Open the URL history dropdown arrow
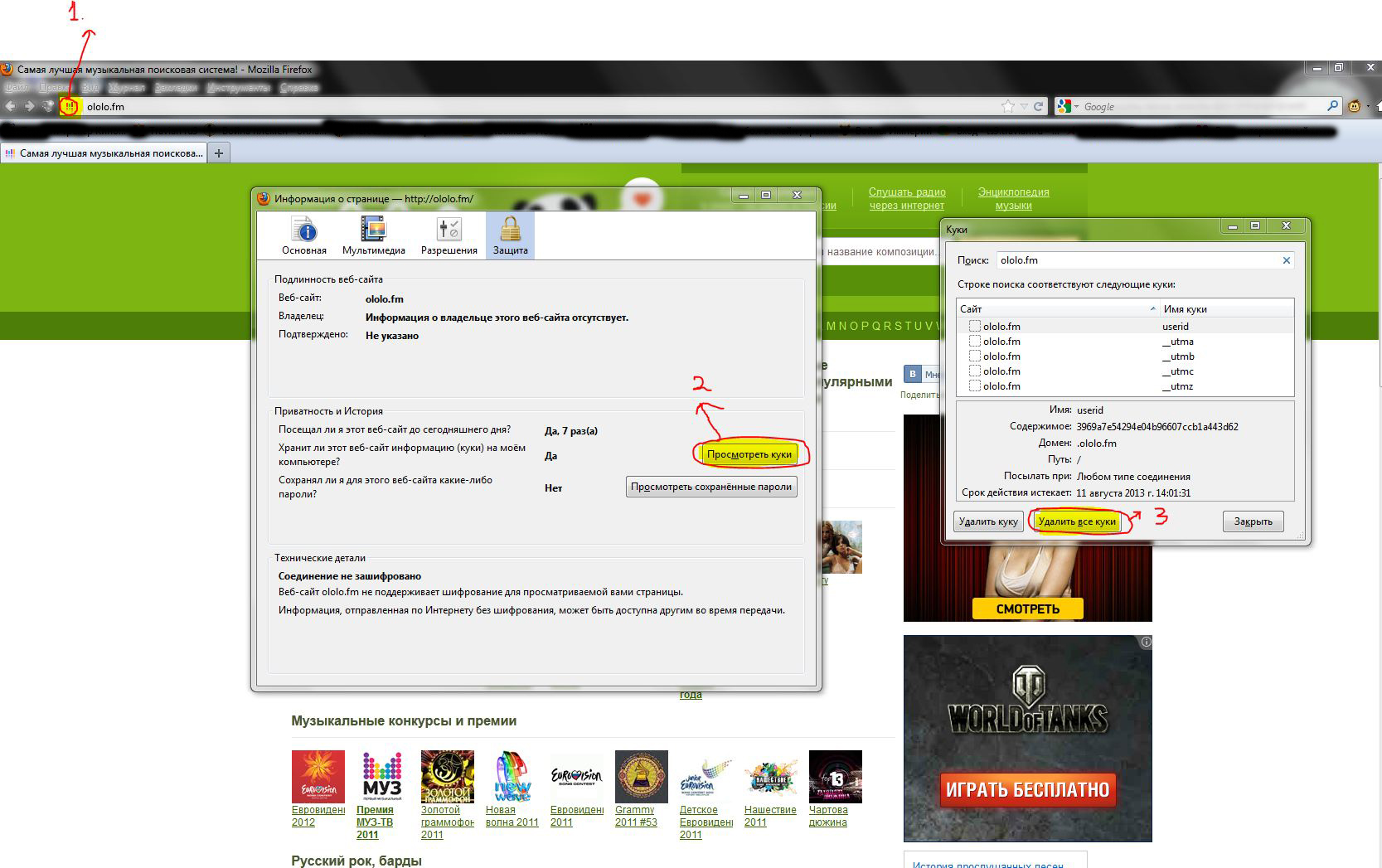The image size is (1382, 868). coord(1024,106)
